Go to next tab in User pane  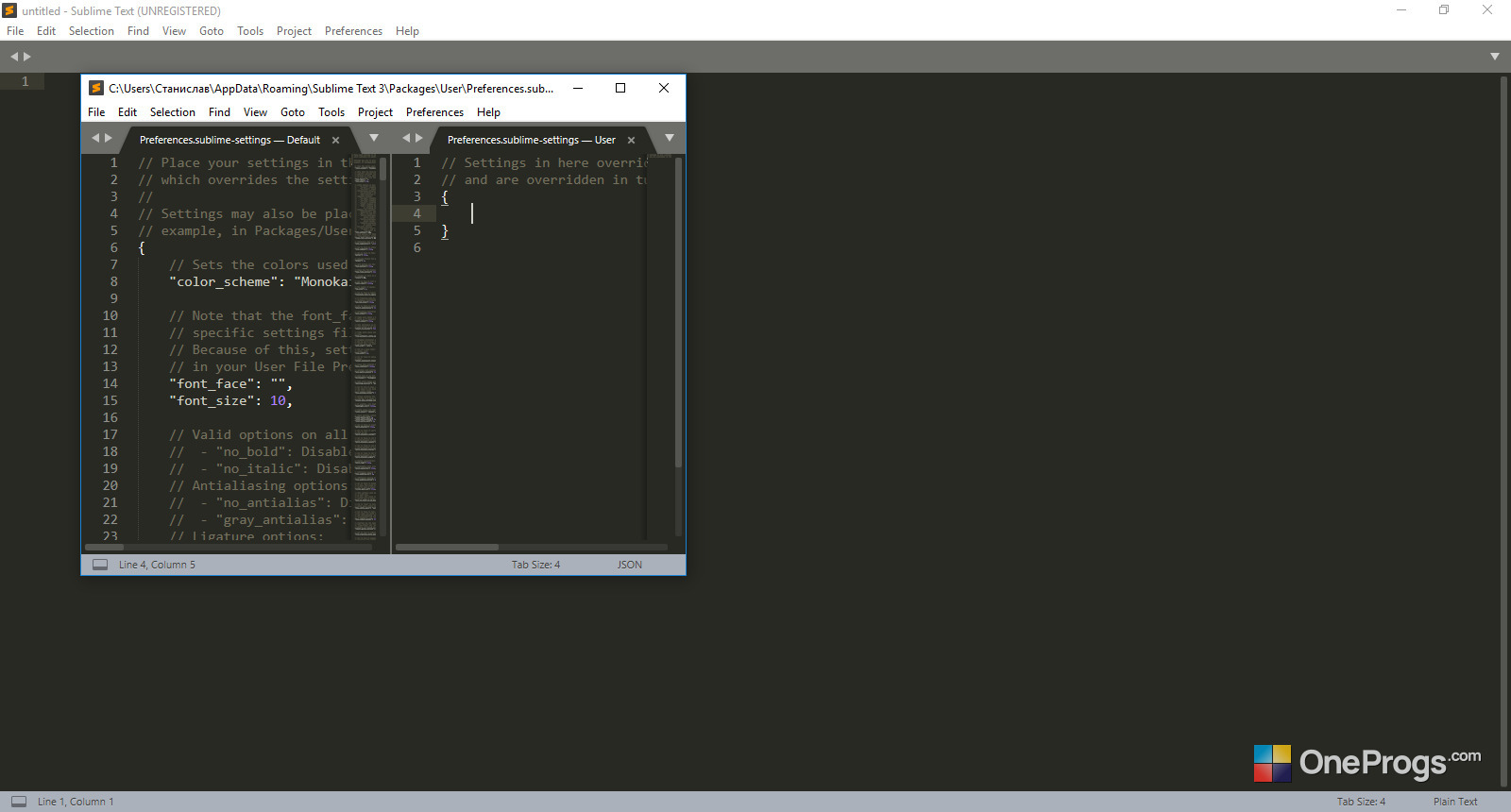(419, 138)
